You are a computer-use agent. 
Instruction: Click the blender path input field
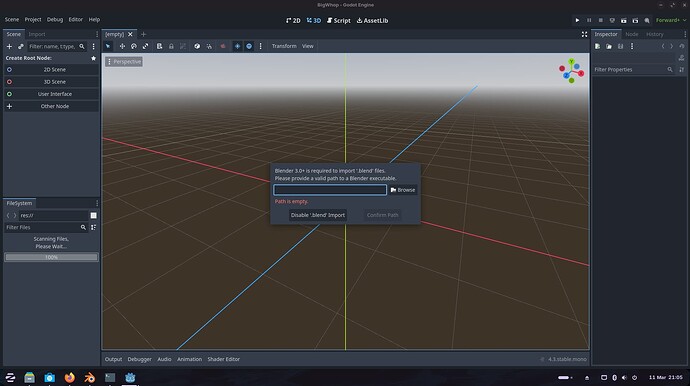coord(330,190)
